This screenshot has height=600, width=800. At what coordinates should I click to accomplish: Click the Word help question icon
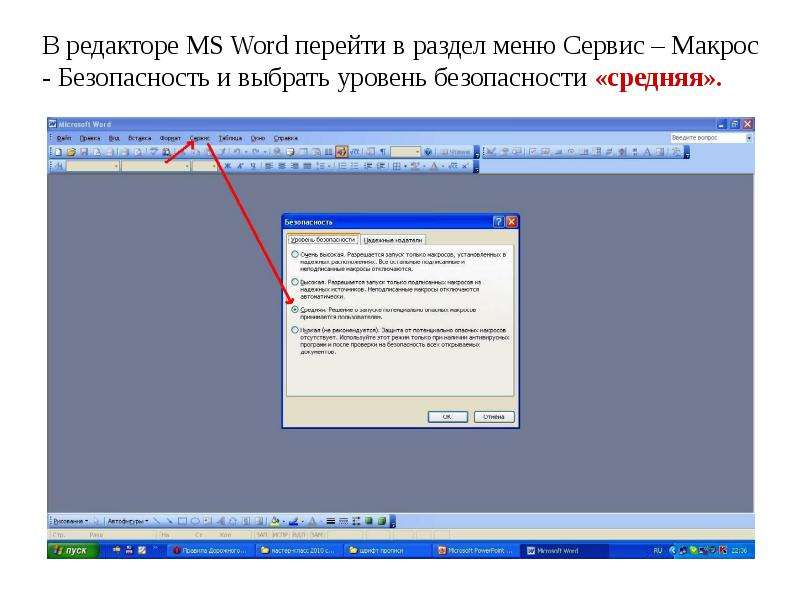tap(428, 152)
